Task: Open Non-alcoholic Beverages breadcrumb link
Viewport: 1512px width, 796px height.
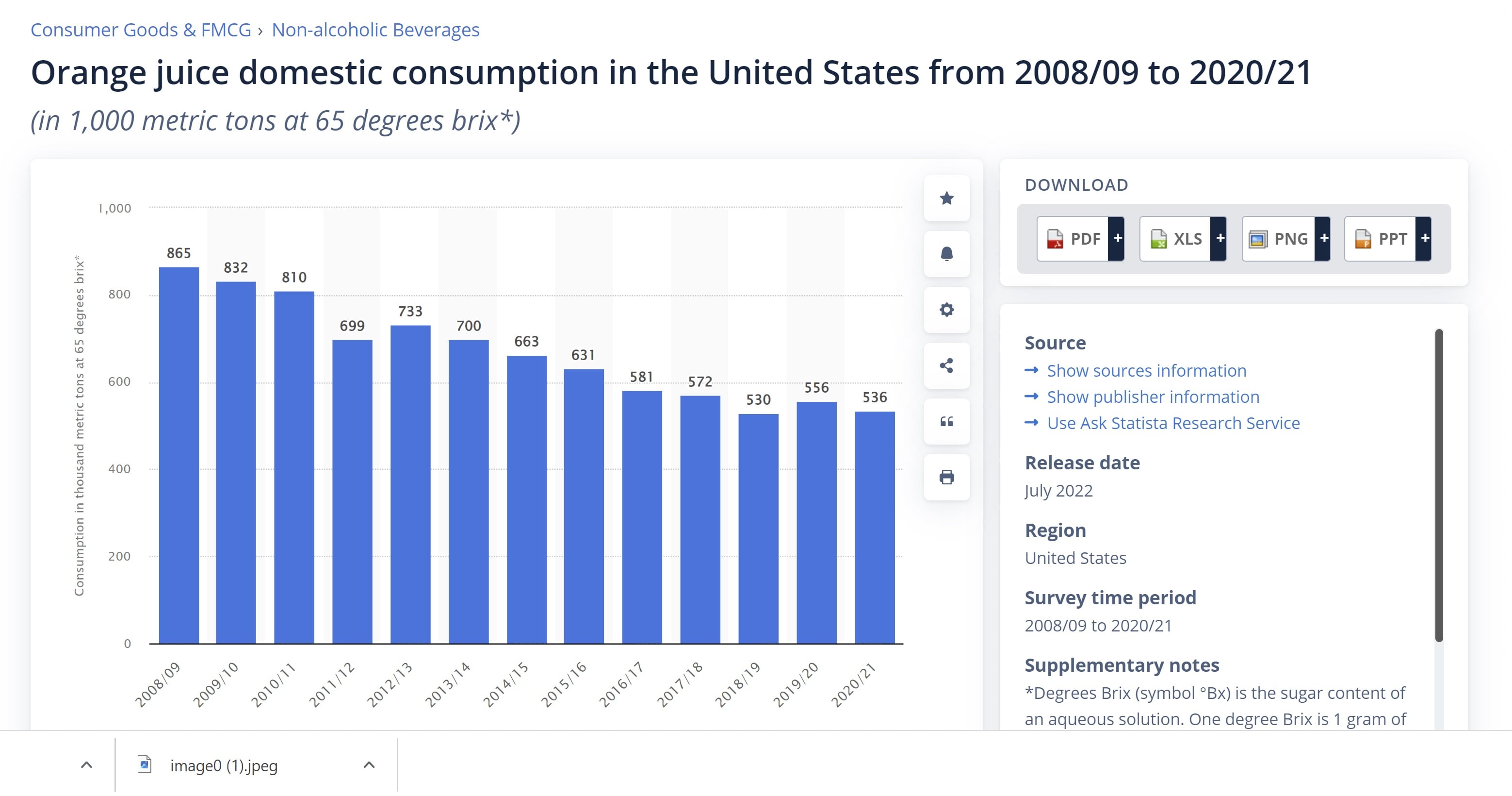Action: pyautogui.click(x=375, y=30)
